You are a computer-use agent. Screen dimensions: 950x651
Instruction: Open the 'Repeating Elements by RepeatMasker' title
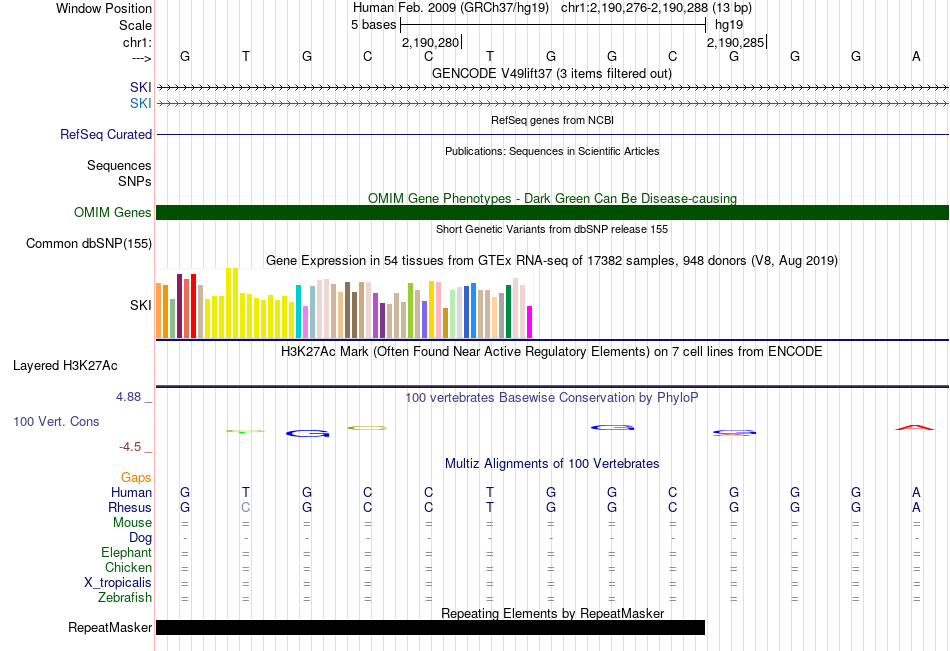point(552,613)
